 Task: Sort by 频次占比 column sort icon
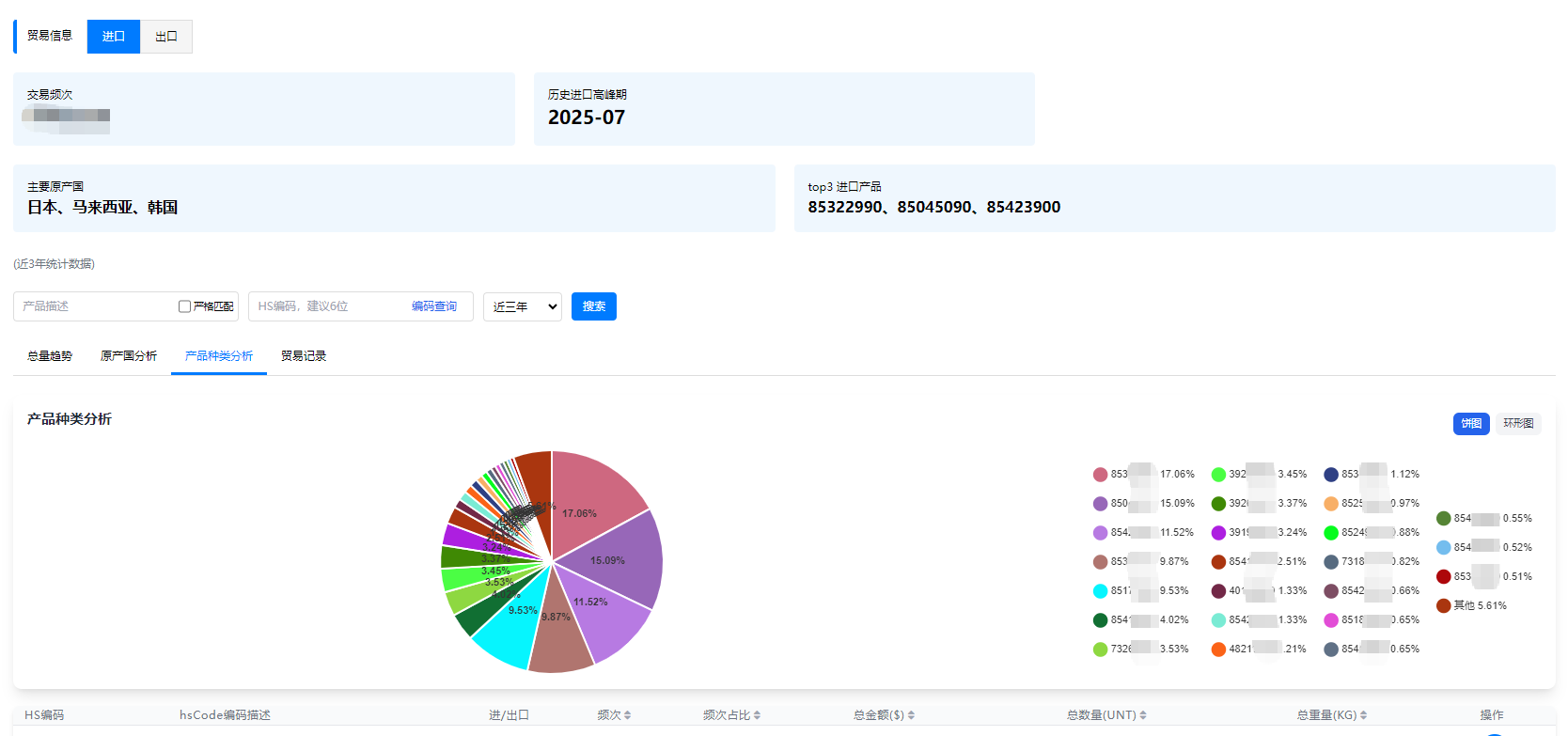(x=757, y=715)
